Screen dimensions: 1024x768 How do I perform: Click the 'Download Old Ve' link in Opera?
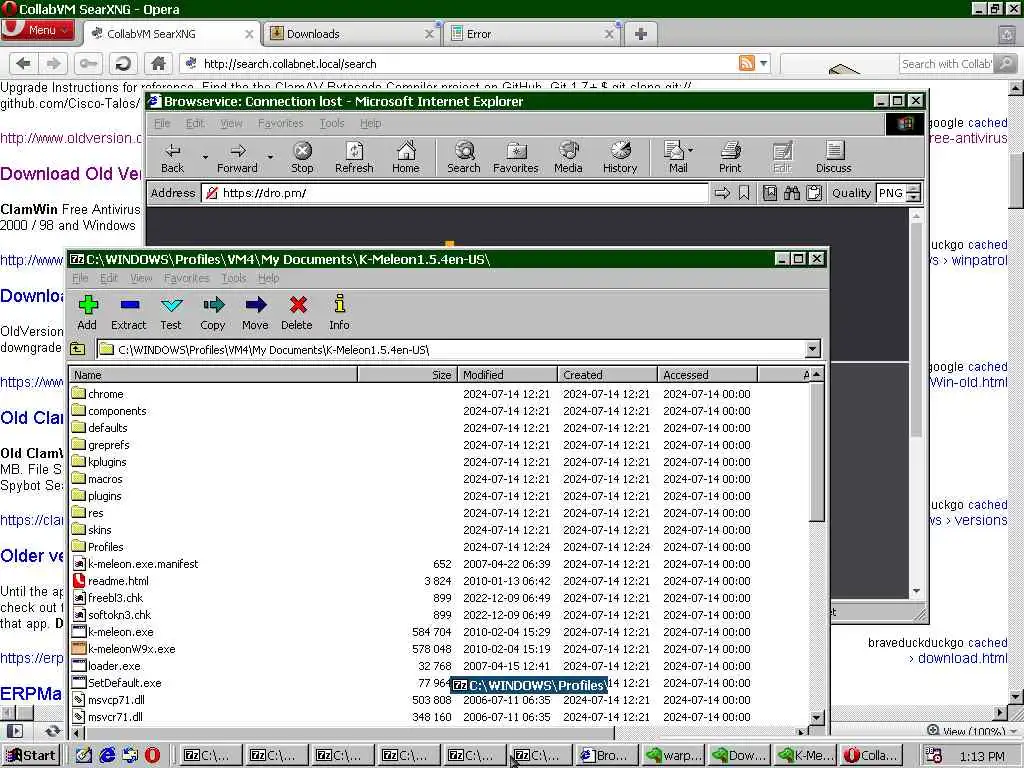tap(71, 174)
